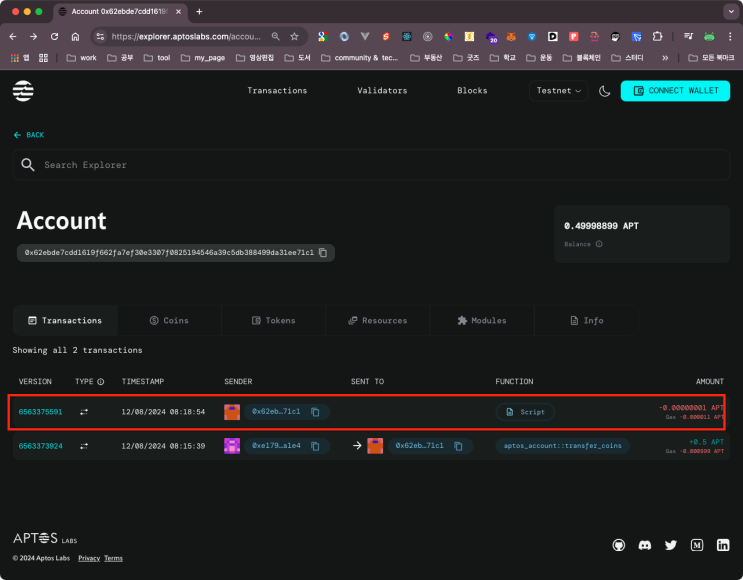743x580 pixels.
Task: Open the Blocks nav link
Action: pyautogui.click(x=472, y=91)
